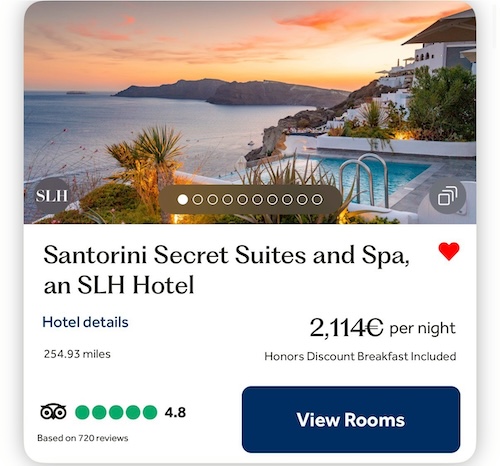The width and height of the screenshot is (500, 466).
Task: Jump to the second carousel dot
Action: (198, 200)
